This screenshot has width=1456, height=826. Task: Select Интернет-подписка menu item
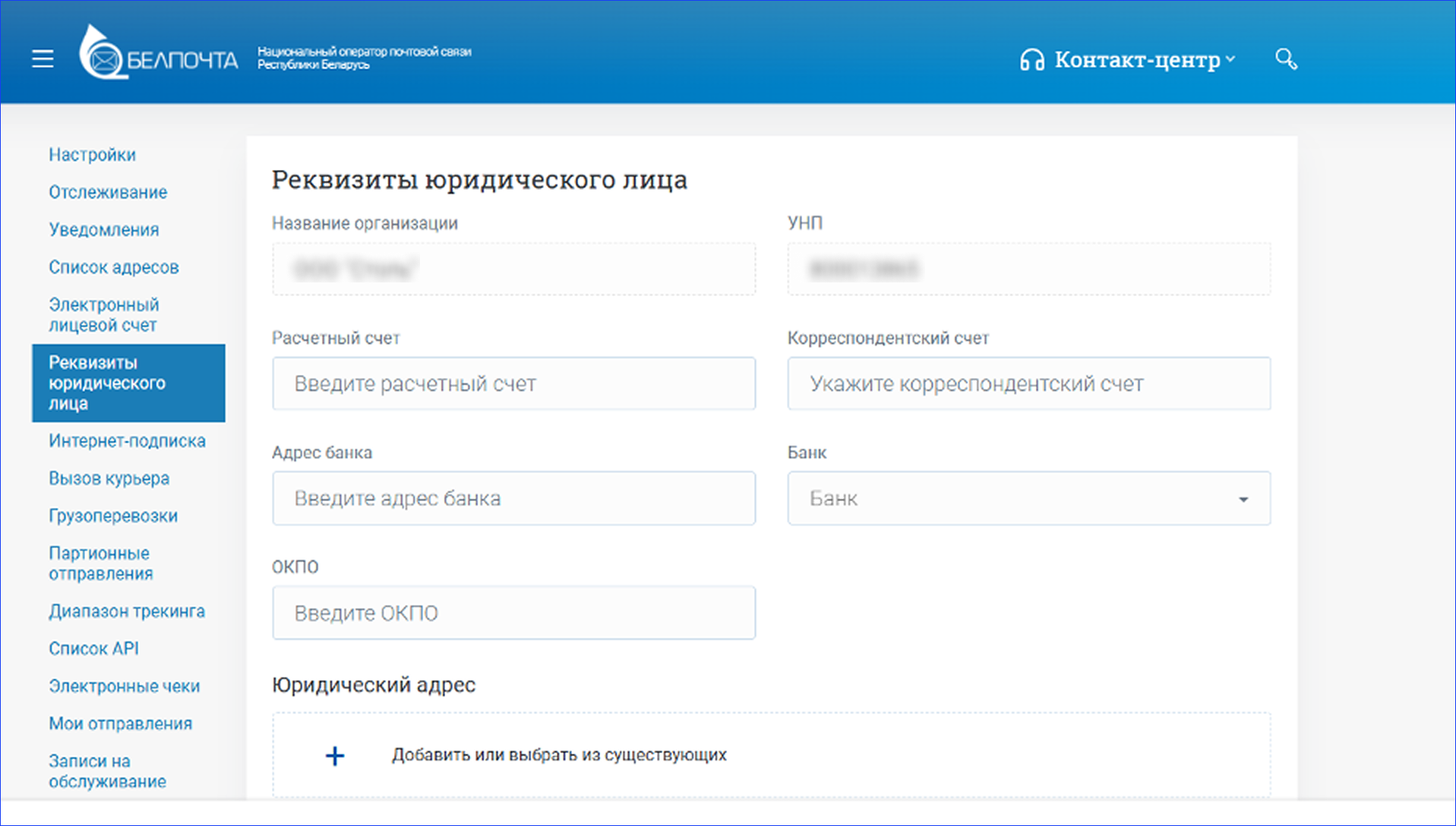[127, 440]
